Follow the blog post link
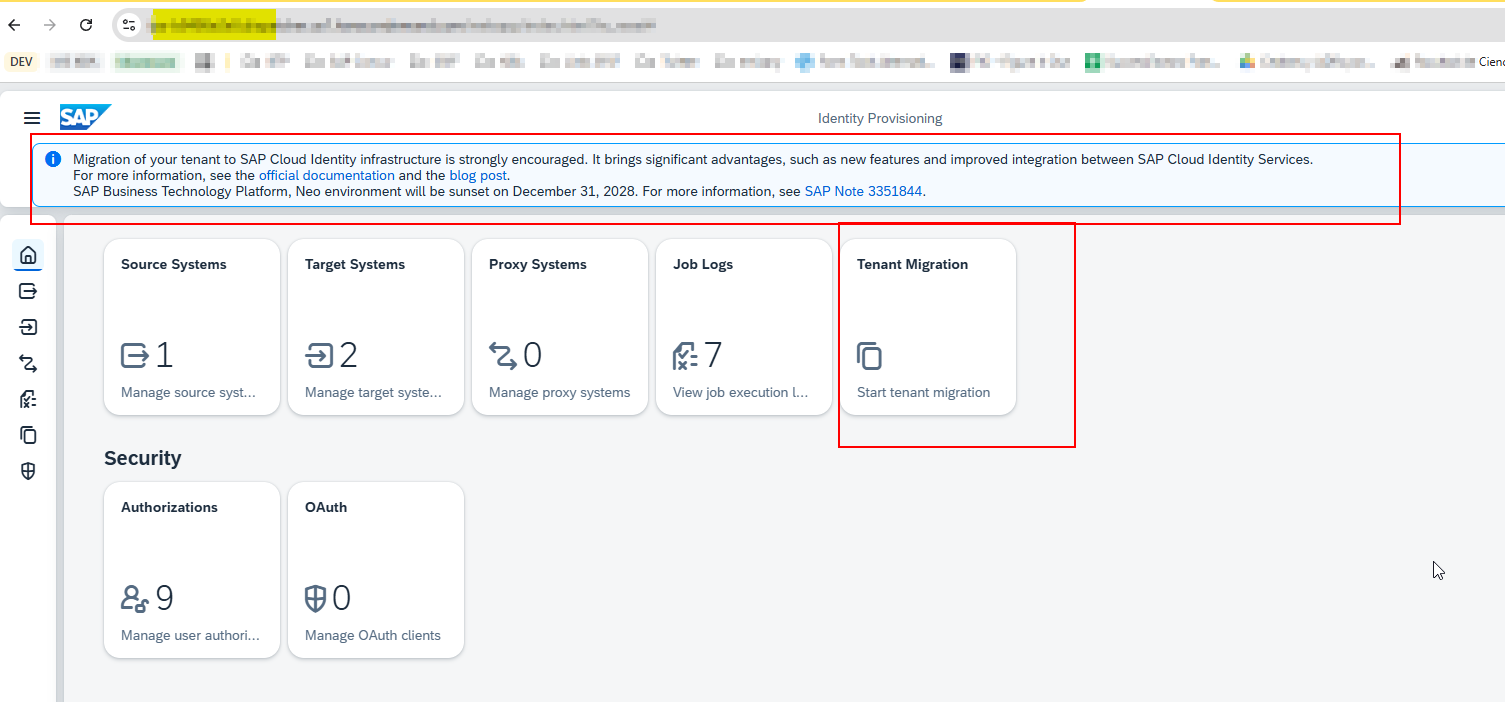This screenshot has height=702, width=1505. (x=479, y=175)
